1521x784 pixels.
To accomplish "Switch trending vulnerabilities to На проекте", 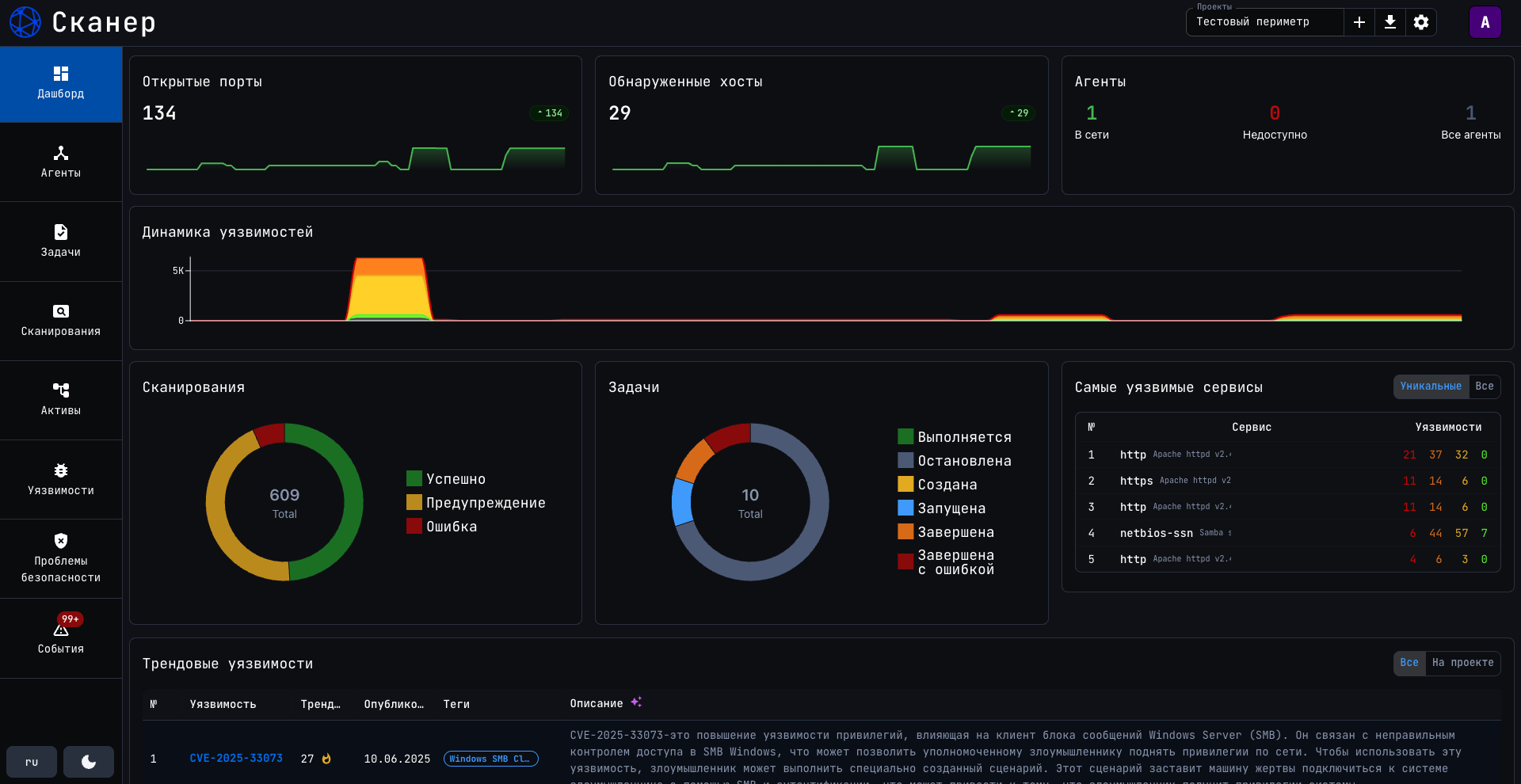I will point(1462,663).
